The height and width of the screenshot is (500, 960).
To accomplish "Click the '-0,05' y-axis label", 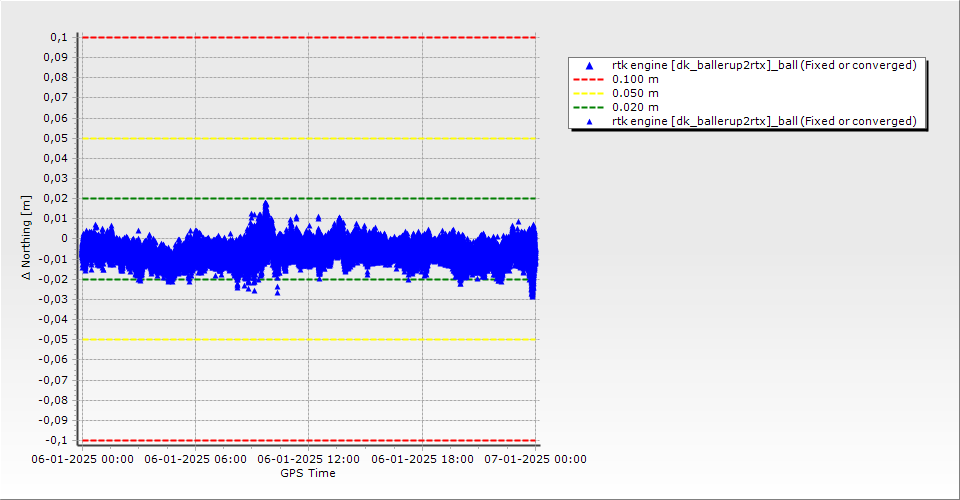I will coord(54,339).
